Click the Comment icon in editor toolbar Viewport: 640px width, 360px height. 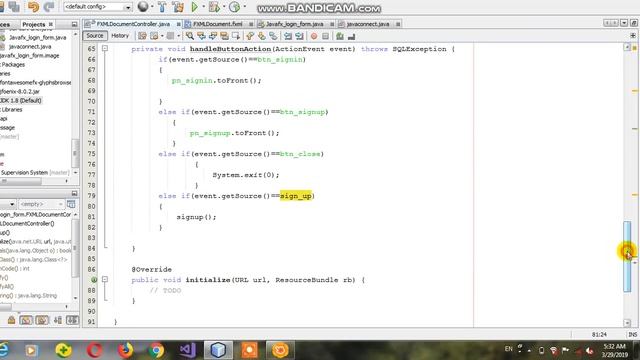pos(340,36)
